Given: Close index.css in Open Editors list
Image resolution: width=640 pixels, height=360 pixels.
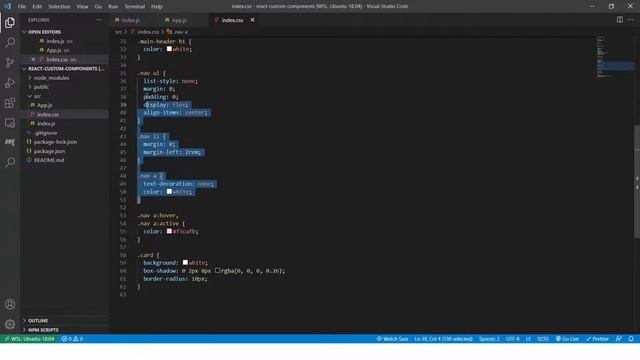Looking at the screenshot, I should 33,60.
